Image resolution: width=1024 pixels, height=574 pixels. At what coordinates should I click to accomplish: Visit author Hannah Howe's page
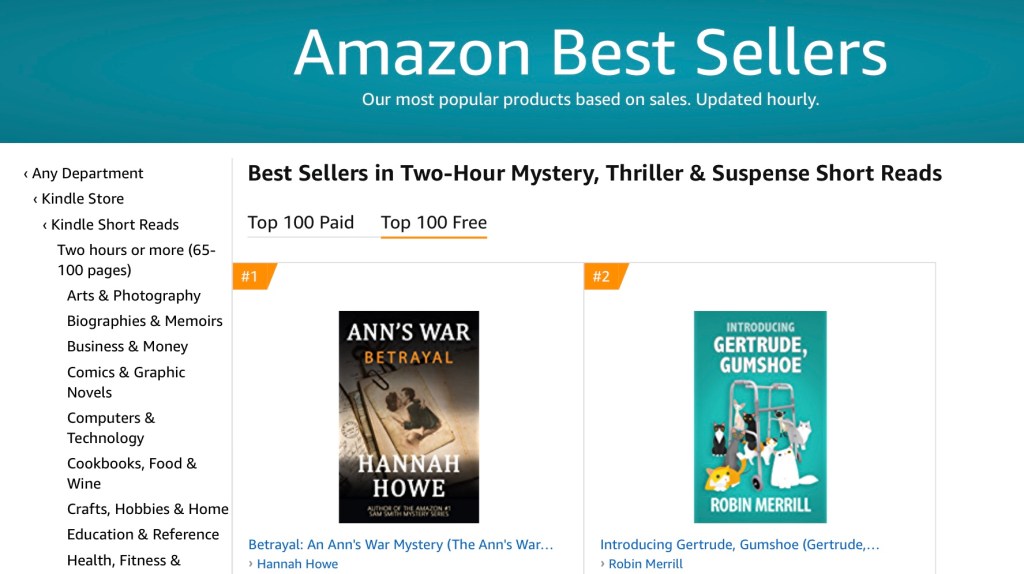[x=297, y=564]
